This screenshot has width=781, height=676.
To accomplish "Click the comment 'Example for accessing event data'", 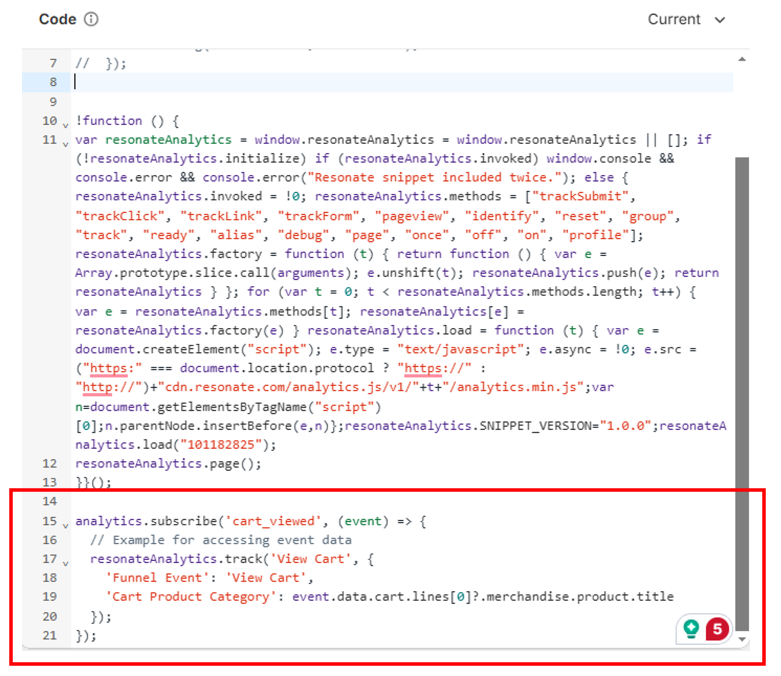I will pos(232,540).
